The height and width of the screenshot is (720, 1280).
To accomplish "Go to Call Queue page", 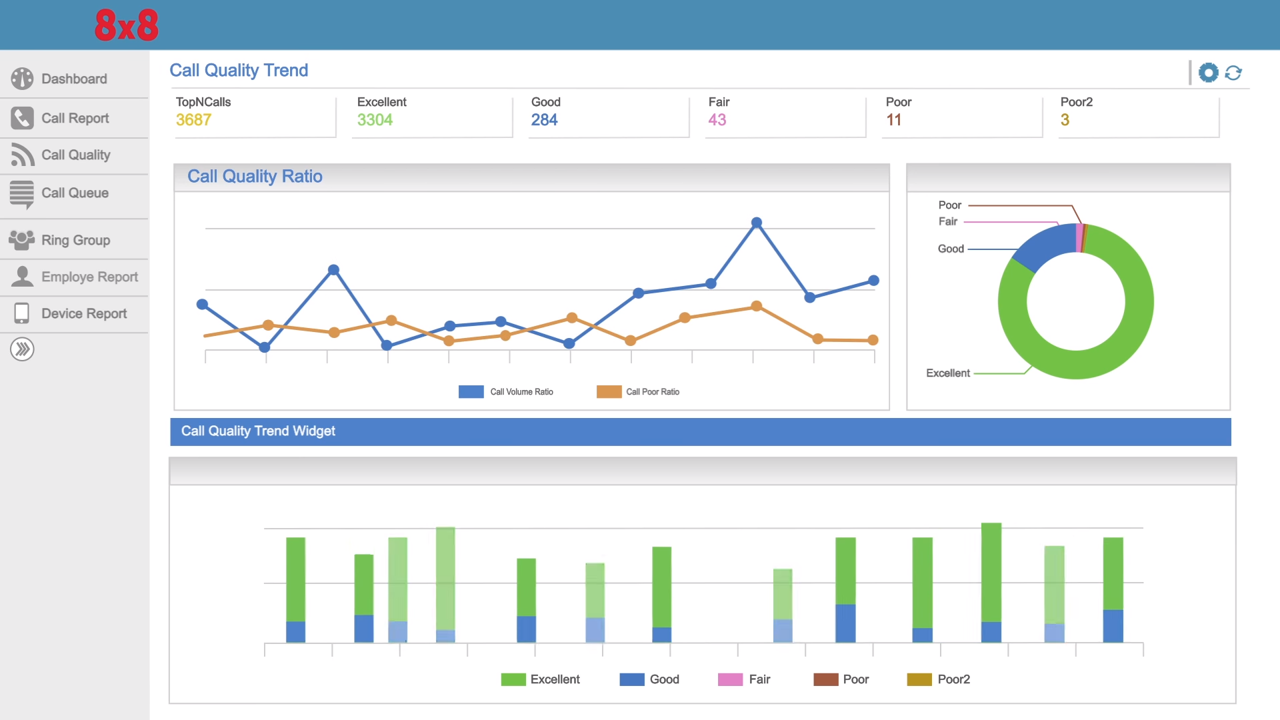I will coord(74,194).
